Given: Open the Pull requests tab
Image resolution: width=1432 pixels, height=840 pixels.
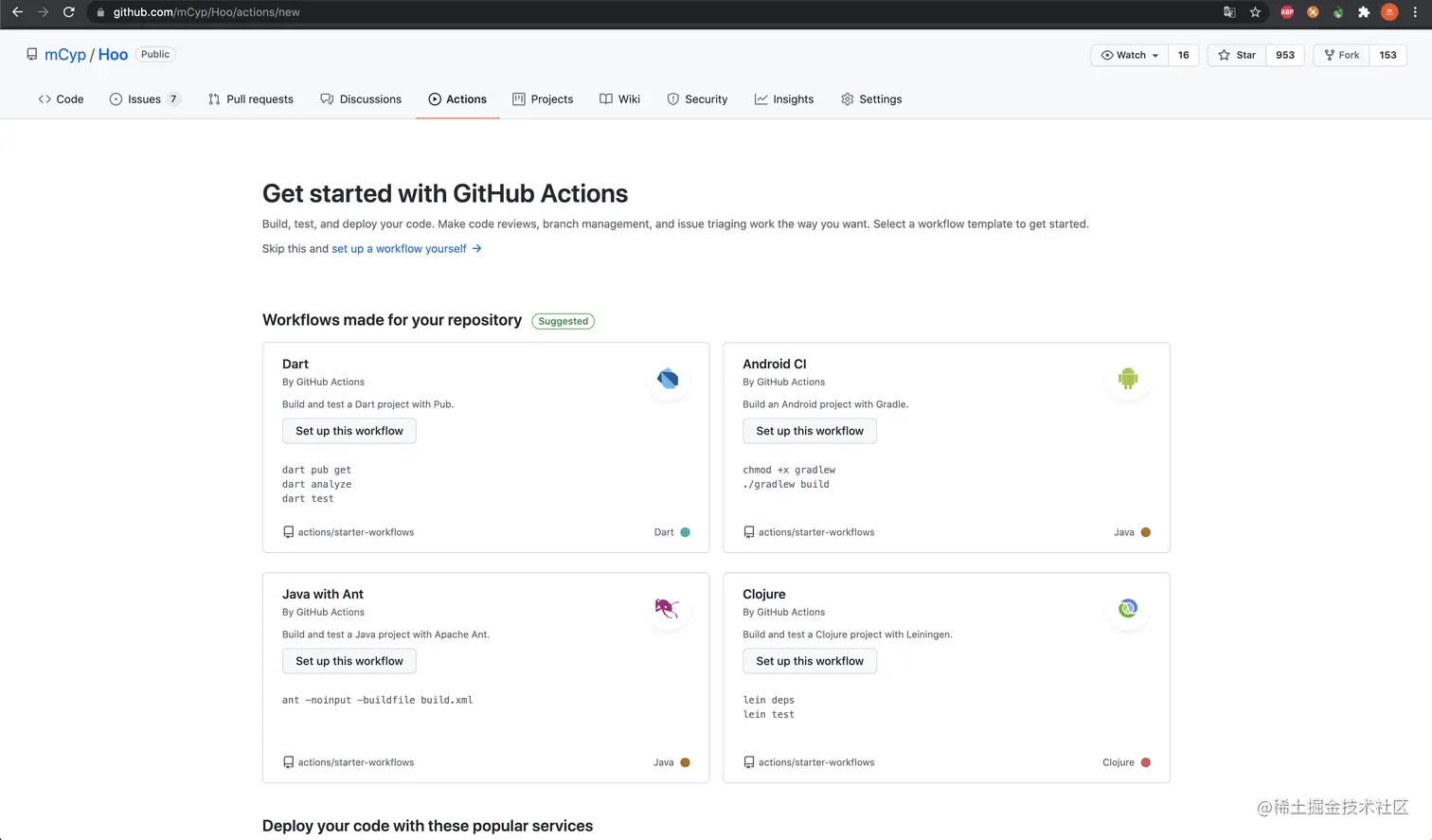Looking at the screenshot, I should point(251,99).
